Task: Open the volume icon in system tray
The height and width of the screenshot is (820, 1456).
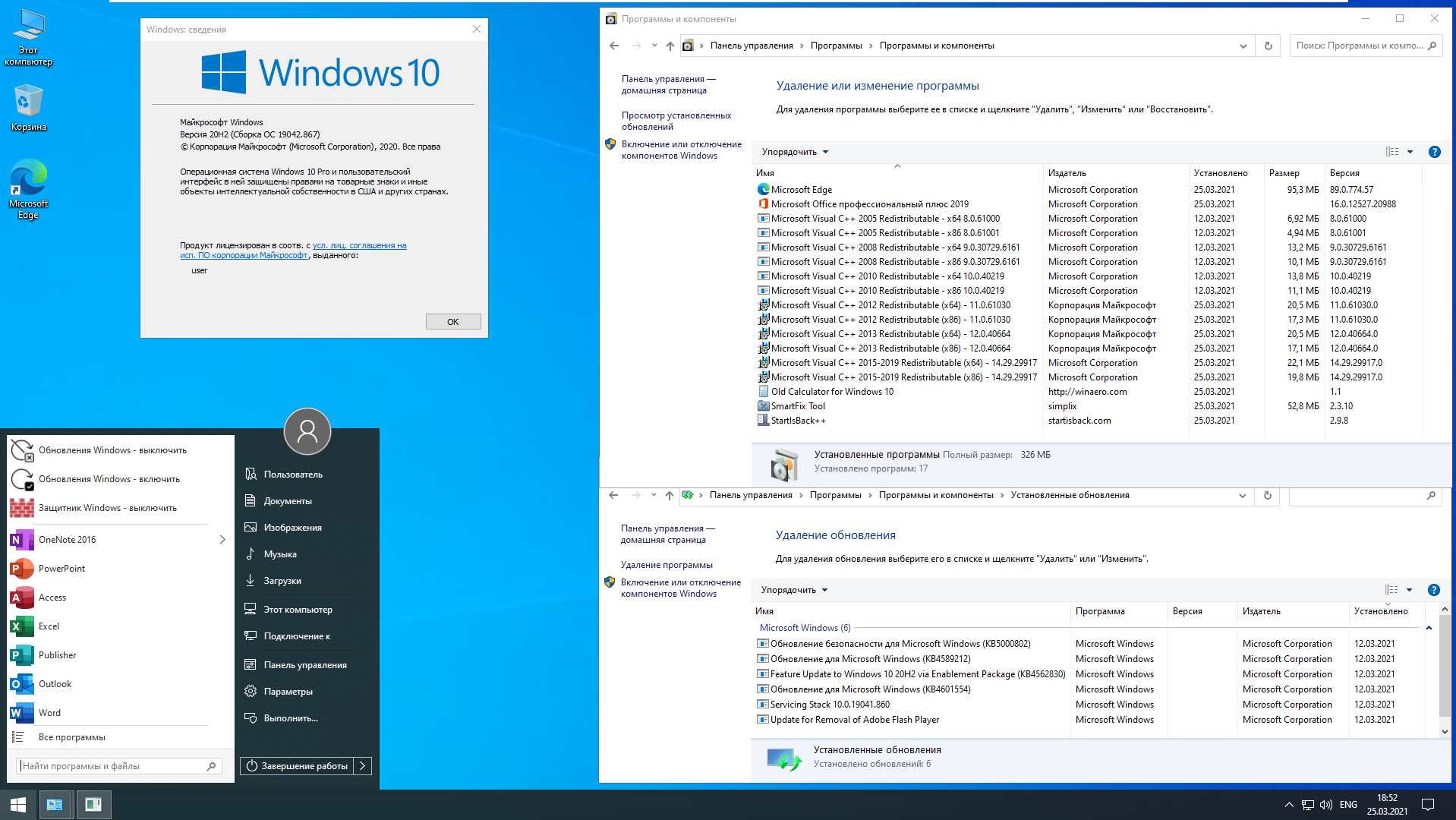Action: (1326, 805)
